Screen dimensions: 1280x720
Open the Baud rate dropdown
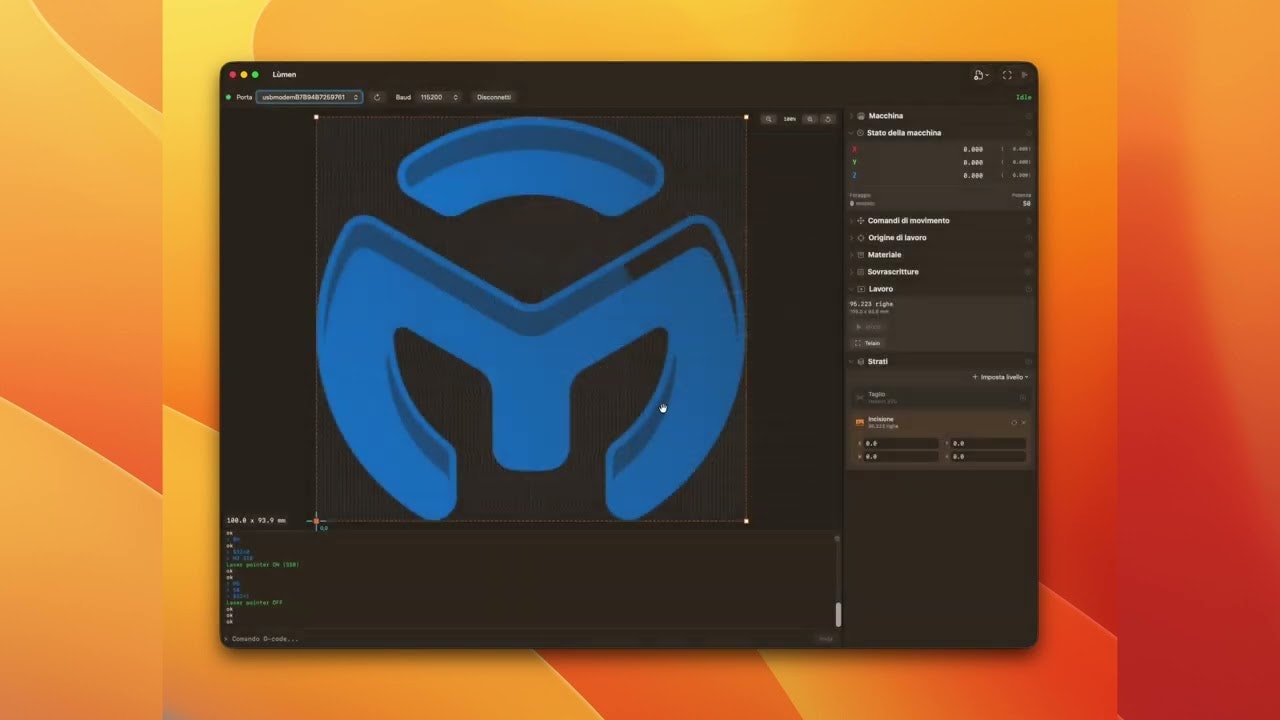439,97
